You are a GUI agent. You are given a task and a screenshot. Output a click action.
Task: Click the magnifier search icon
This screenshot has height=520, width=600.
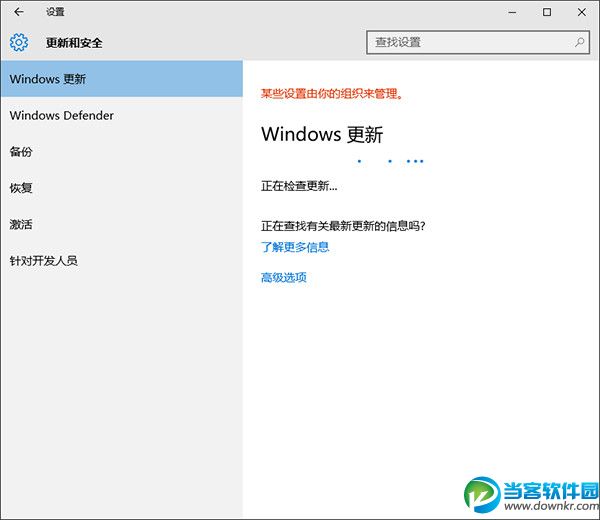[x=579, y=42]
